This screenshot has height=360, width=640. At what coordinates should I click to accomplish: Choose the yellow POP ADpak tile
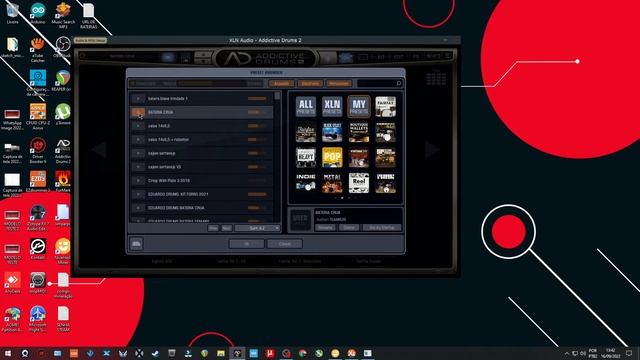pyautogui.click(x=332, y=158)
